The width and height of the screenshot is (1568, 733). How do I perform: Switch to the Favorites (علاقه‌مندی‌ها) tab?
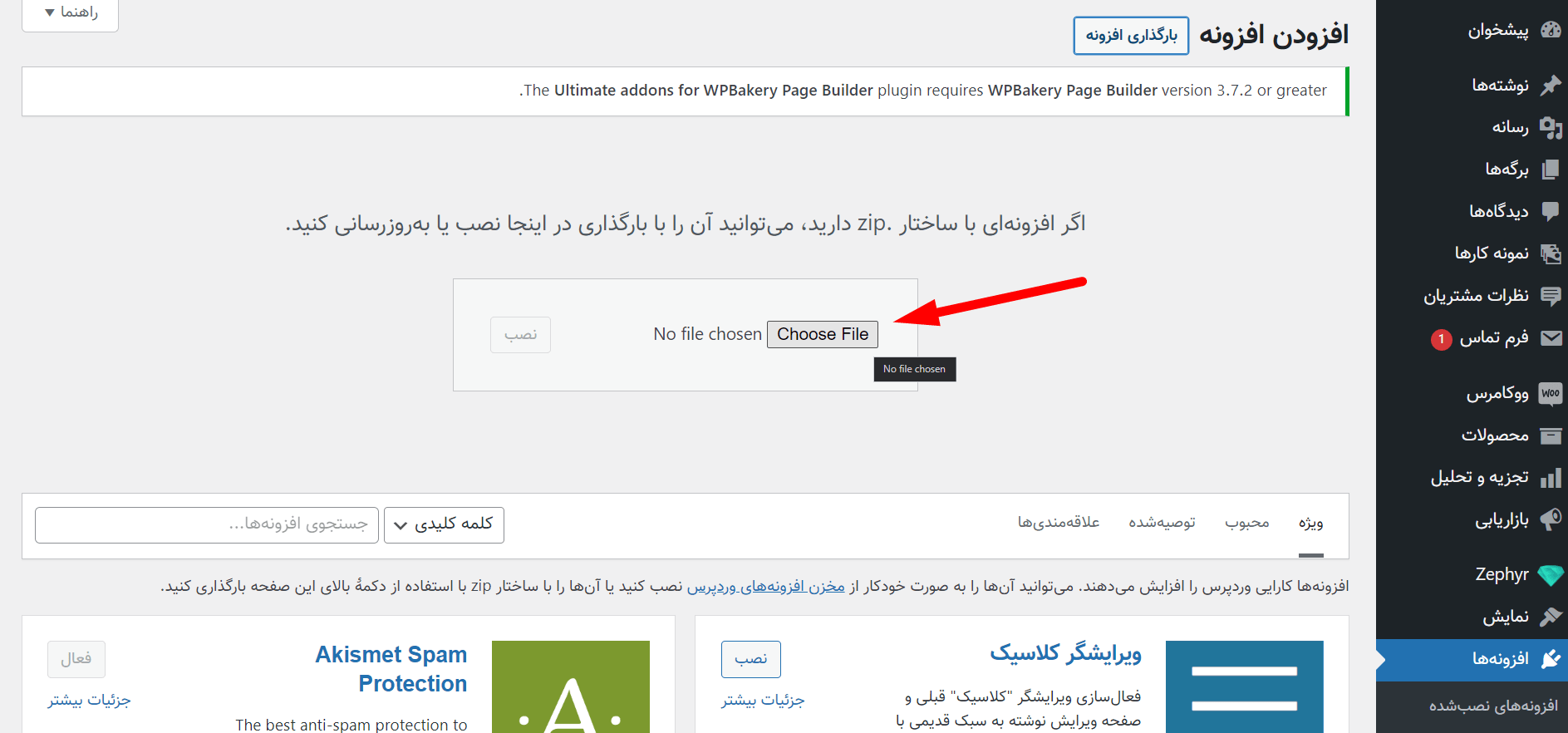click(1059, 523)
